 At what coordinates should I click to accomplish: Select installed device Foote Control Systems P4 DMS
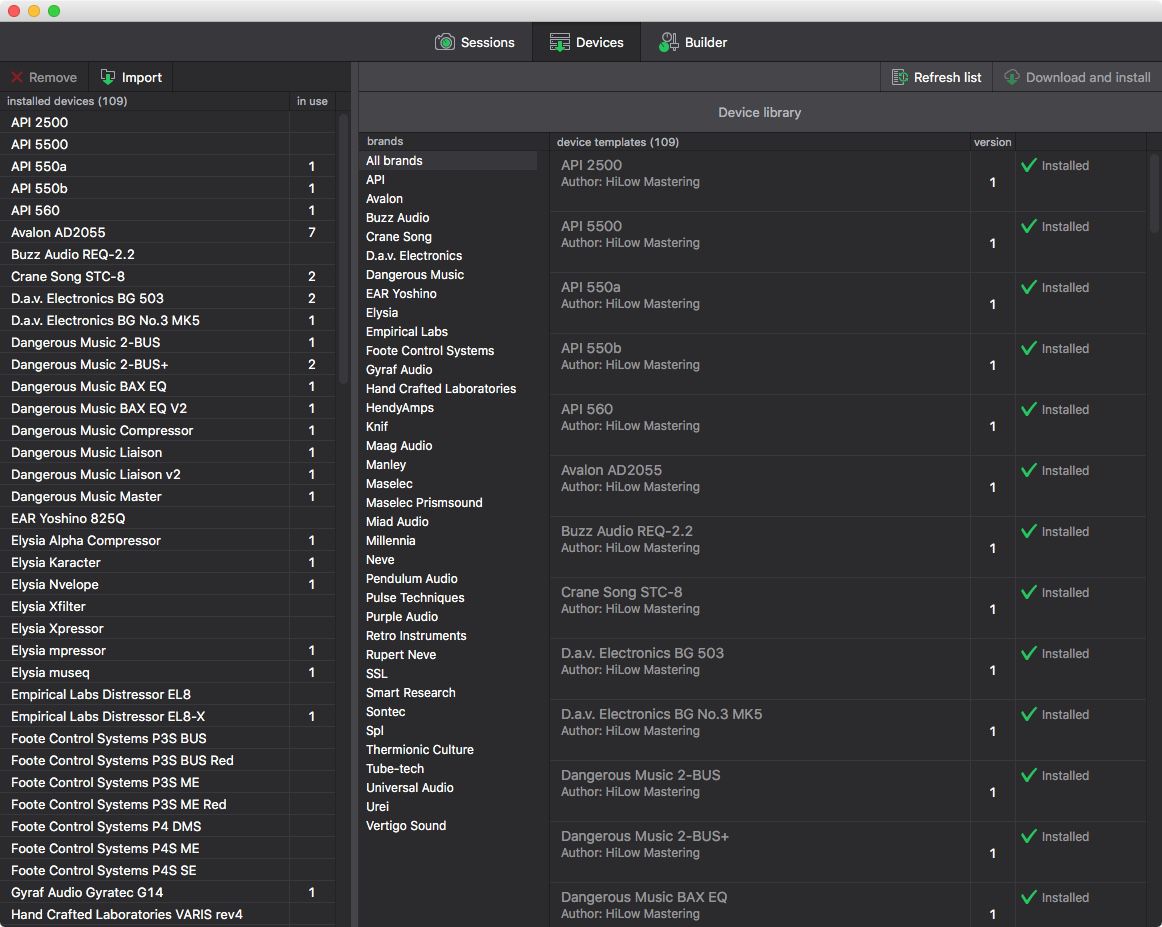click(167, 826)
